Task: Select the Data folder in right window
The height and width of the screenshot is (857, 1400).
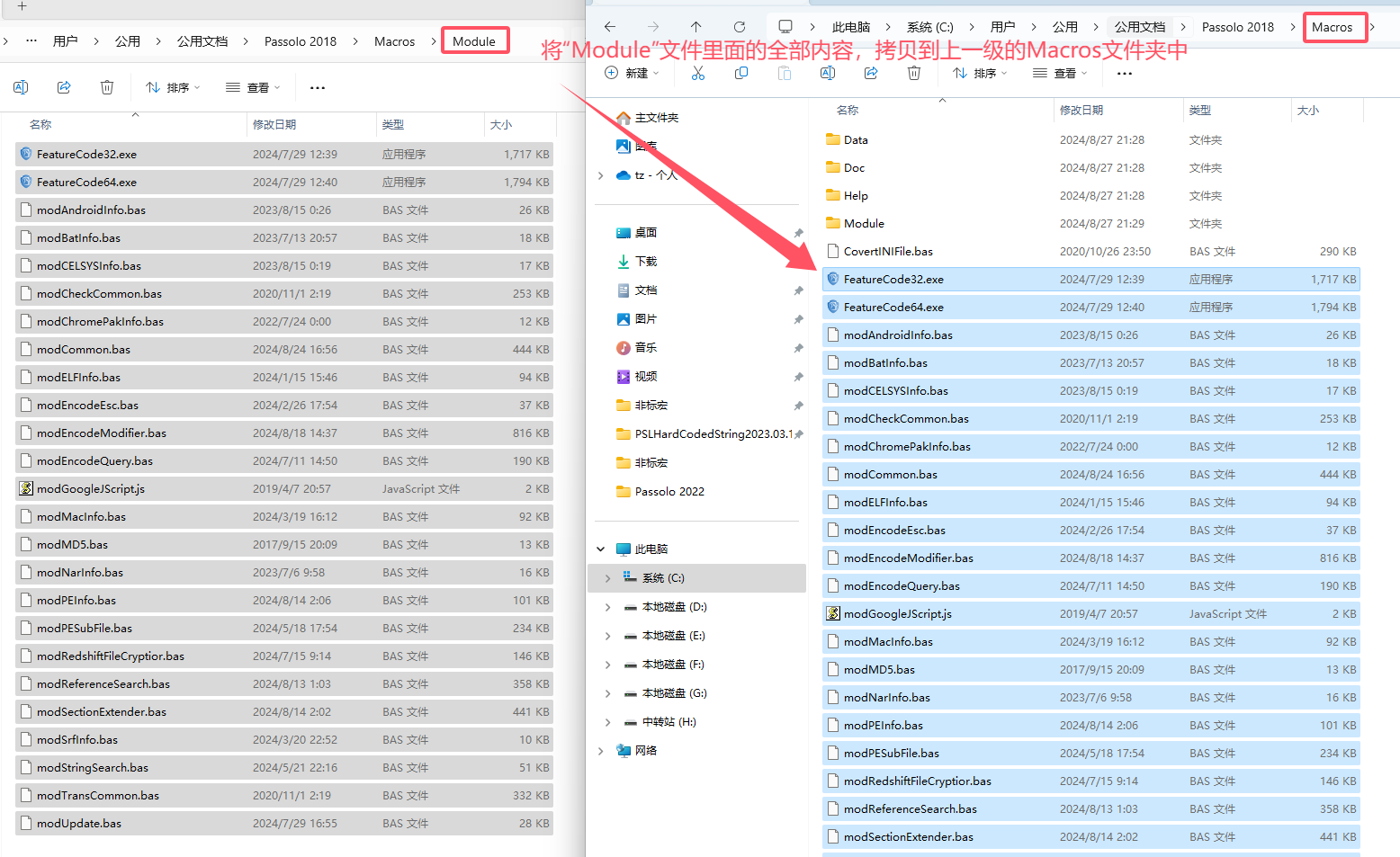Action: click(x=1090, y=140)
